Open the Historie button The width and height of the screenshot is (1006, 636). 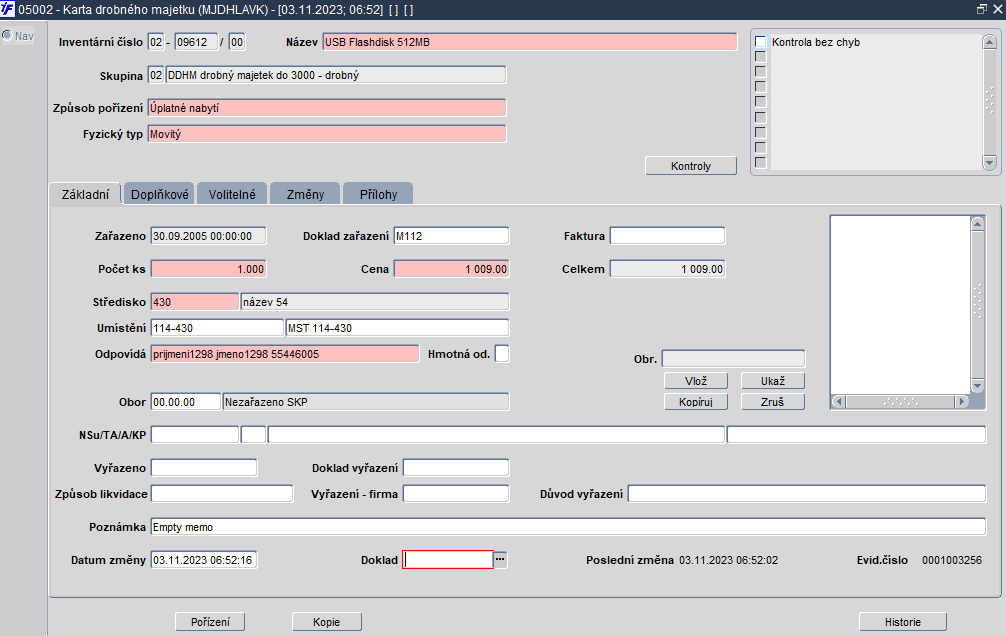pyautogui.click(x=903, y=622)
